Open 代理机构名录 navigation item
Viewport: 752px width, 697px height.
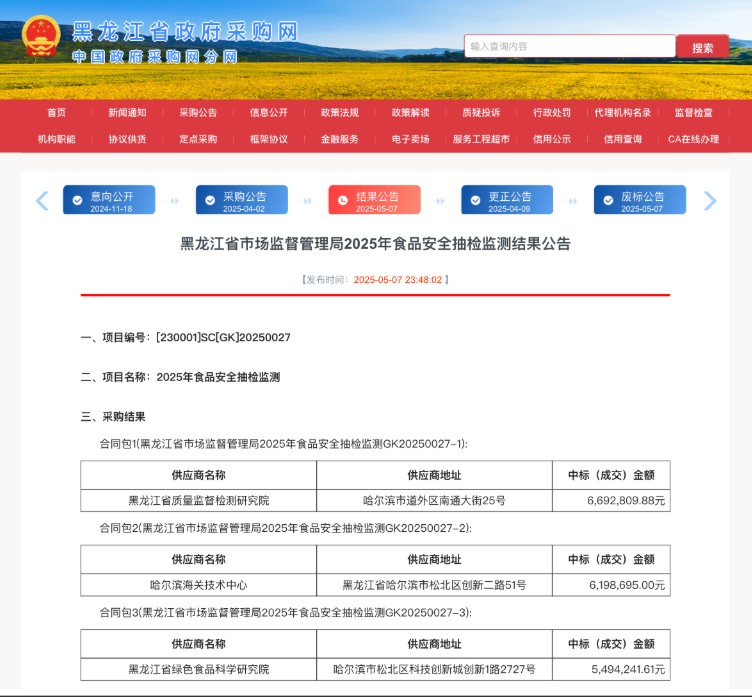point(623,113)
